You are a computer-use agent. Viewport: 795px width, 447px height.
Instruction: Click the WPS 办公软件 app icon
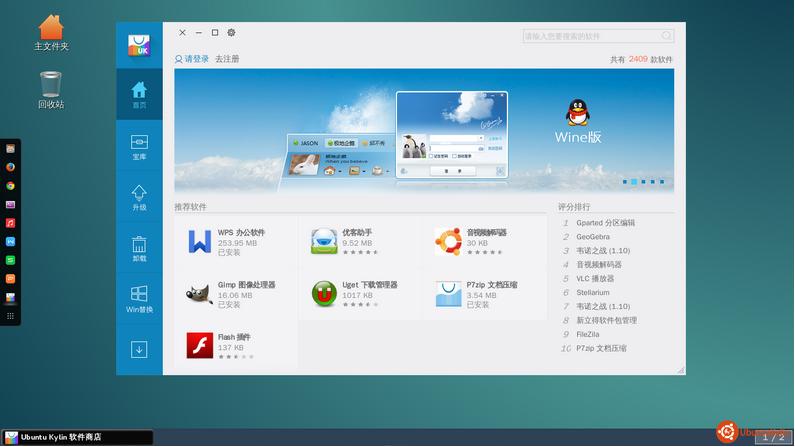pyautogui.click(x=200, y=241)
